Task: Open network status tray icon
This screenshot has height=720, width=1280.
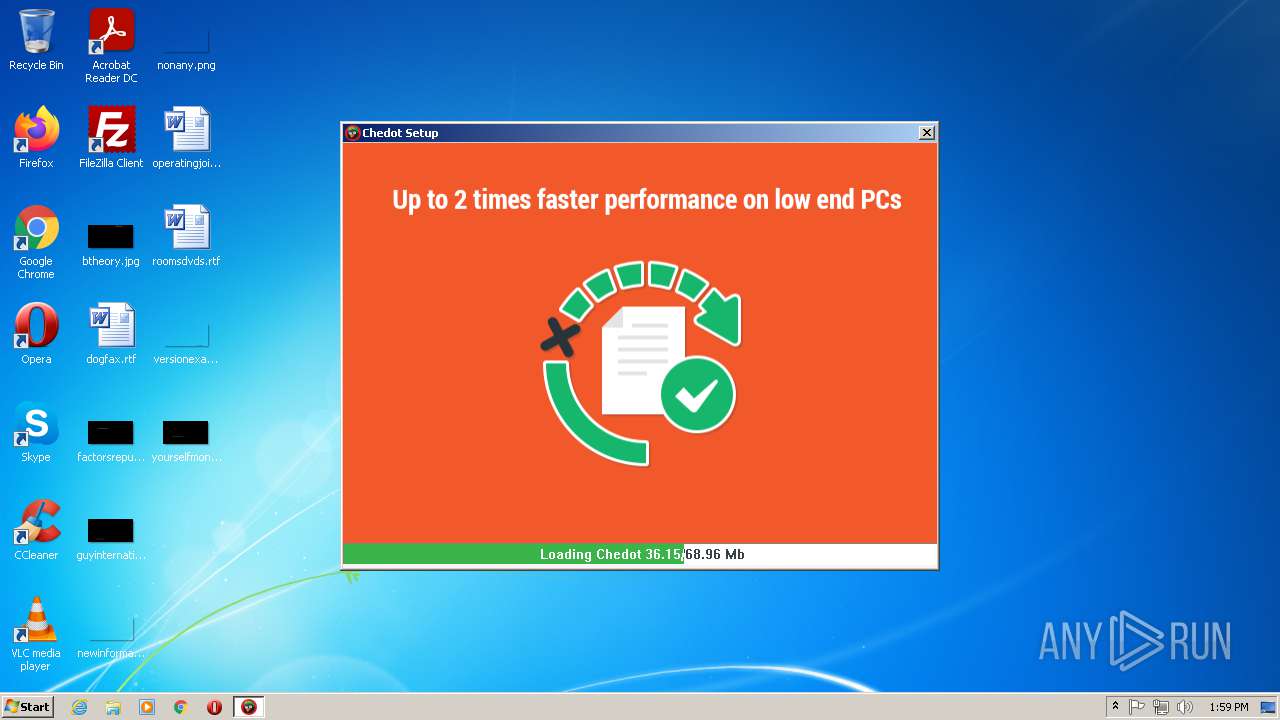Action: 1161,707
